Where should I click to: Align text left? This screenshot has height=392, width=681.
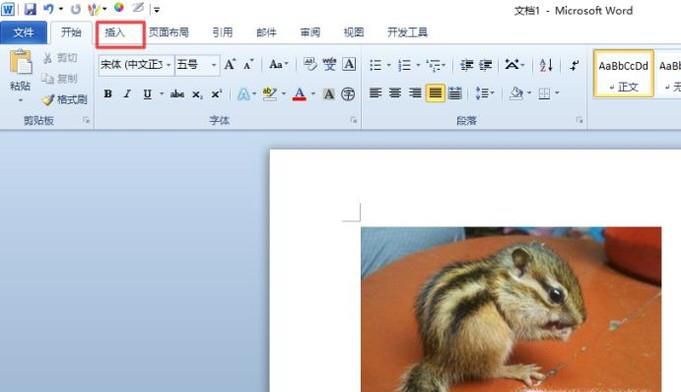point(375,93)
